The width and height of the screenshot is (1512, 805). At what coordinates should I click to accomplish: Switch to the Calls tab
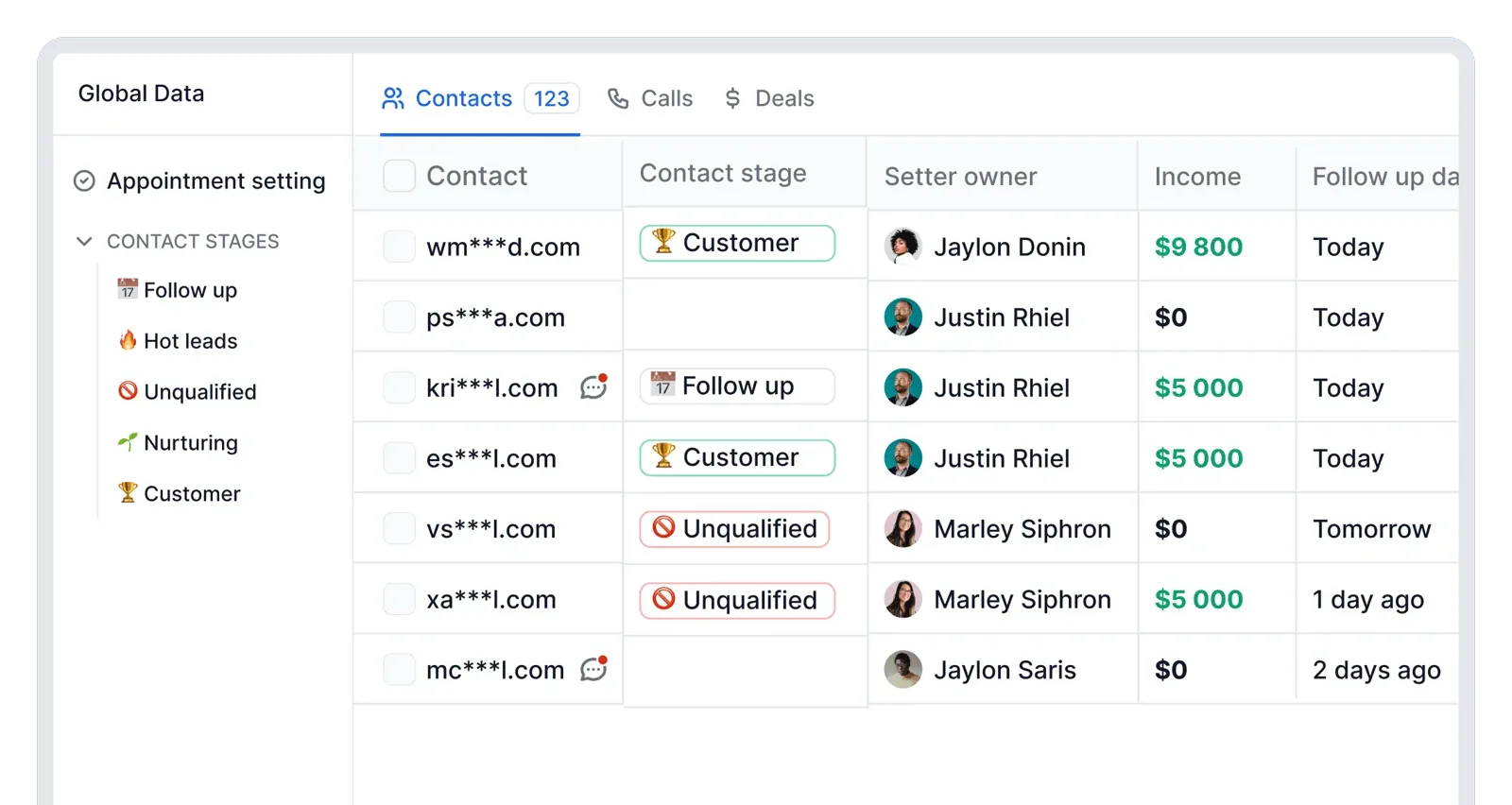click(650, 98)
